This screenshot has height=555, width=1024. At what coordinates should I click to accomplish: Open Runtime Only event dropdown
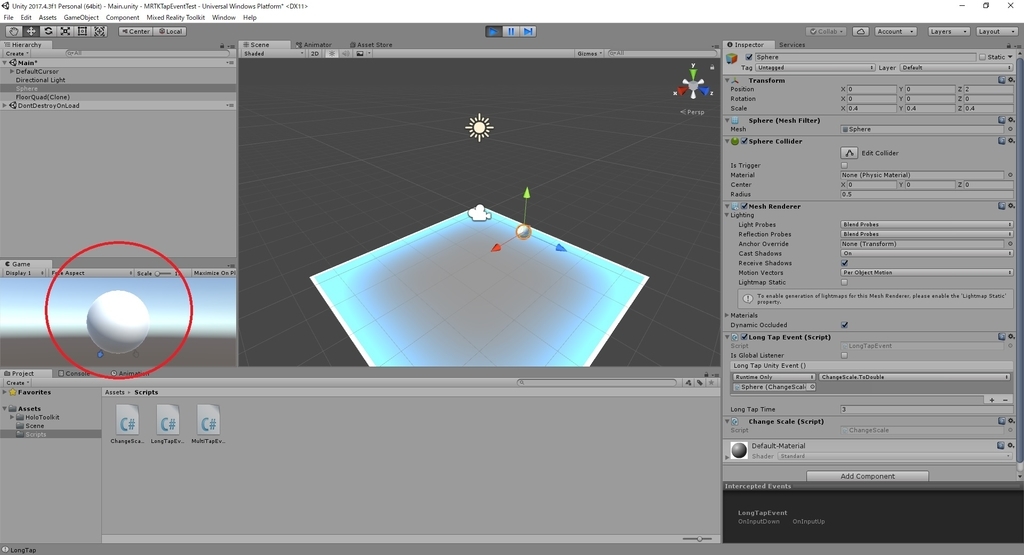pyautogui.click(x=774, y=377)
